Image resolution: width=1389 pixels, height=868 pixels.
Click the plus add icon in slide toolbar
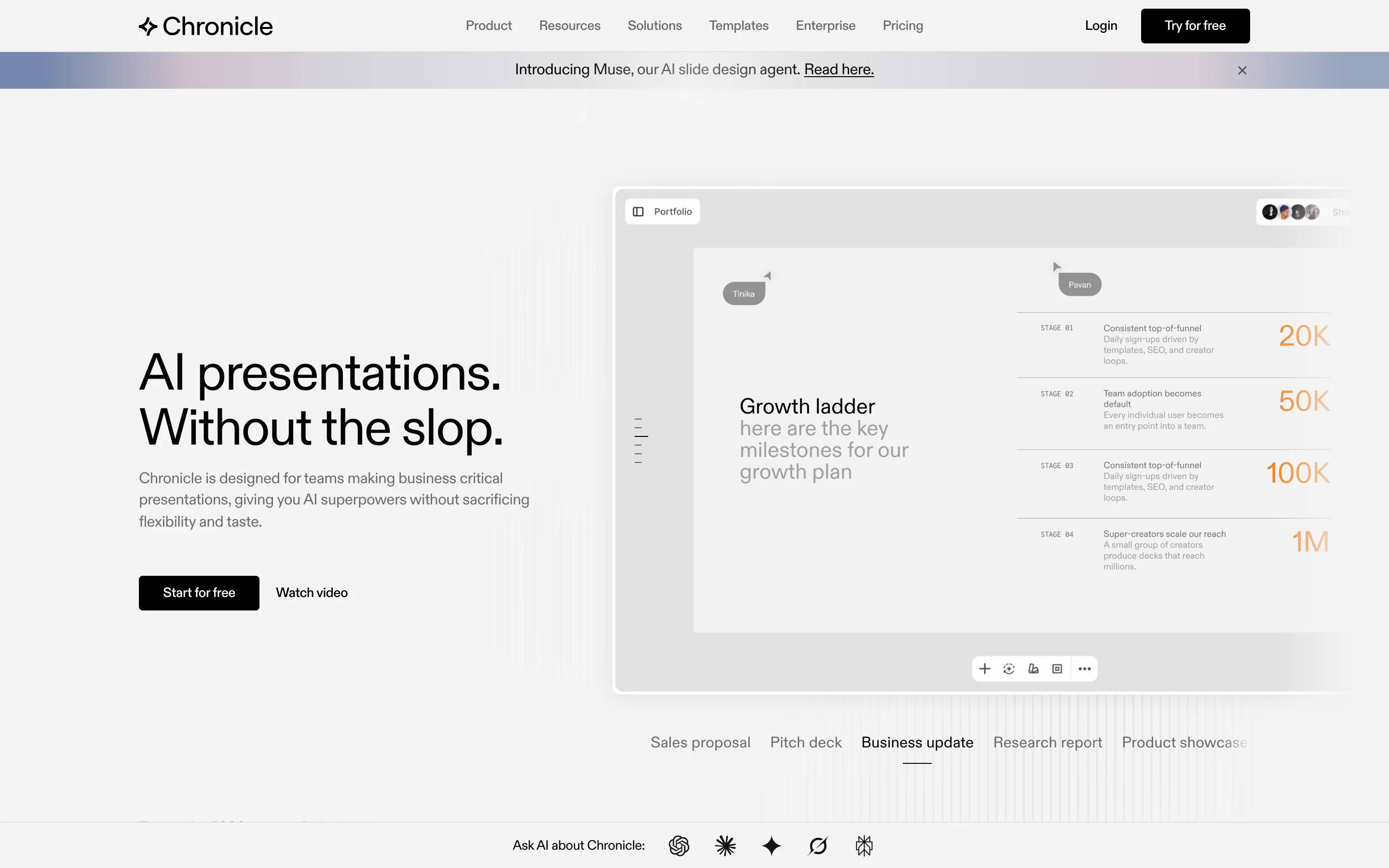[x=984, y=669]
